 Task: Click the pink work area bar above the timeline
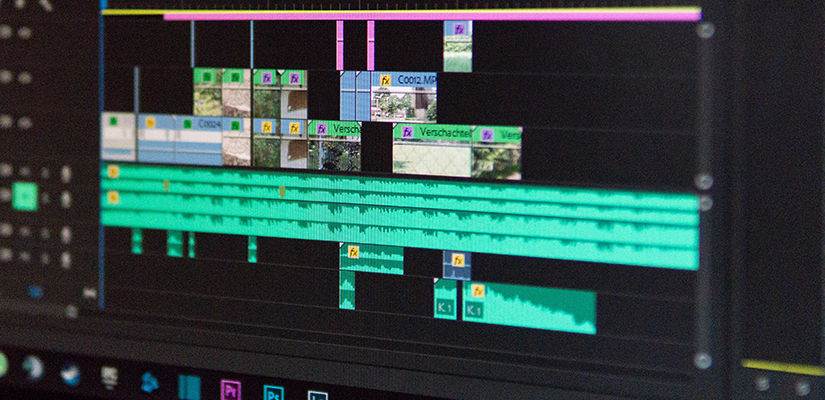pyautogui.click(x=430, y=16)
